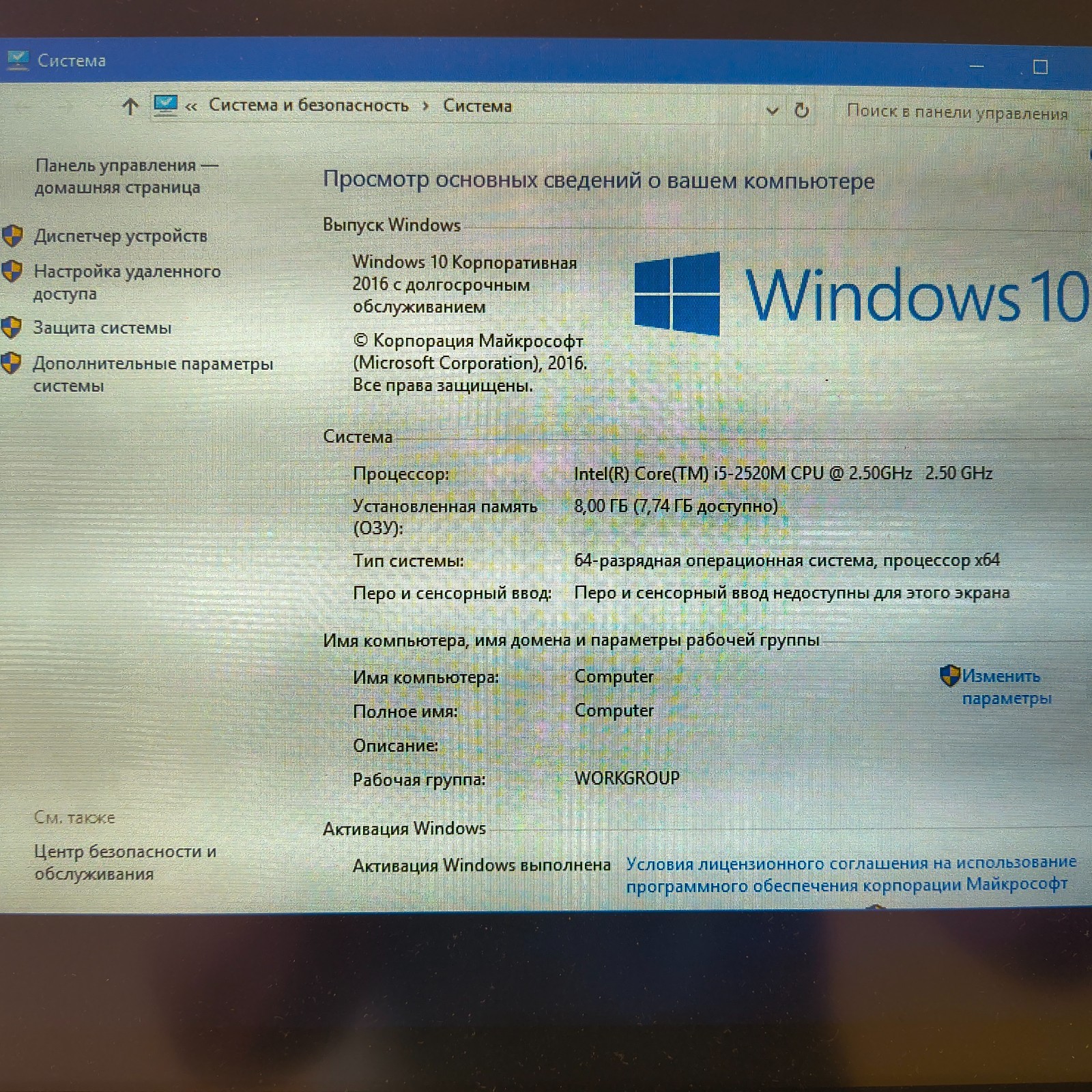The width and height of the screenshot is (1092, 1092).
Task: Click heading Просмотр основных сведений
Action: click(x=599, y=180)
